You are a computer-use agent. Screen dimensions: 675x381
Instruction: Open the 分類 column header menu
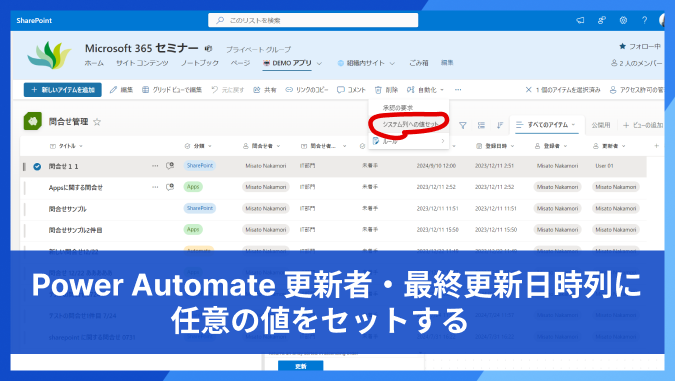tap(198, 146)
